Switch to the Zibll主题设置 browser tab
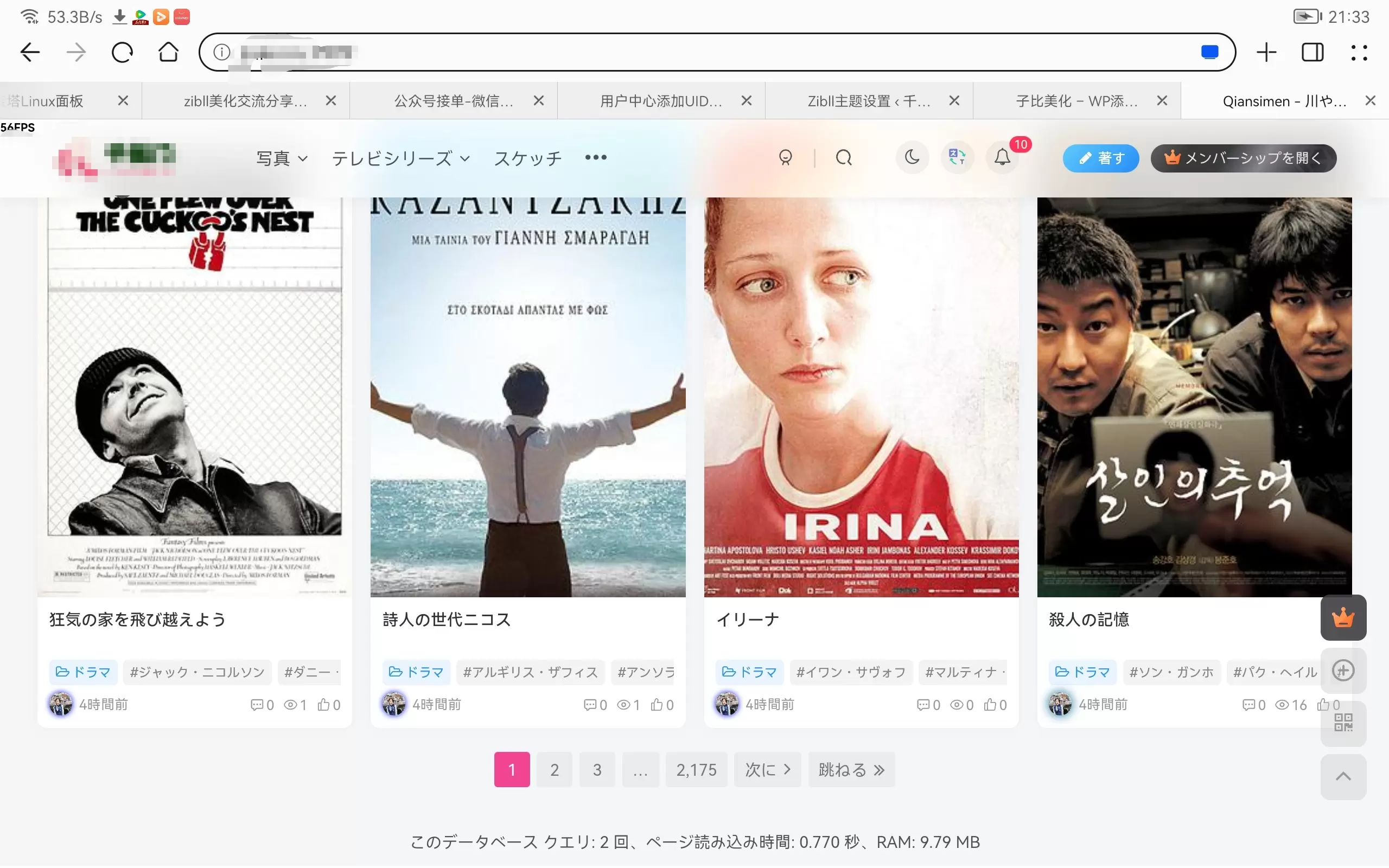1389x868 pixels. pyautogui.click(x=869, y=101)
